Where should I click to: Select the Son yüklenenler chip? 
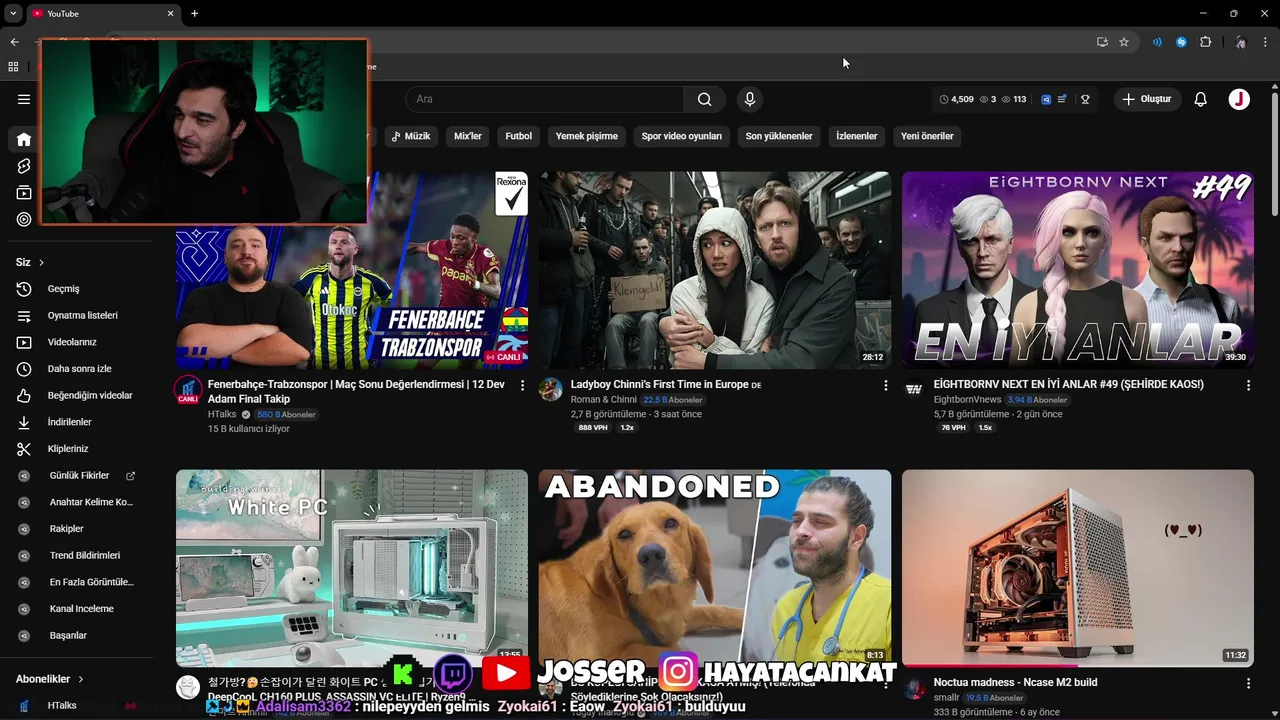pos(779,136)
